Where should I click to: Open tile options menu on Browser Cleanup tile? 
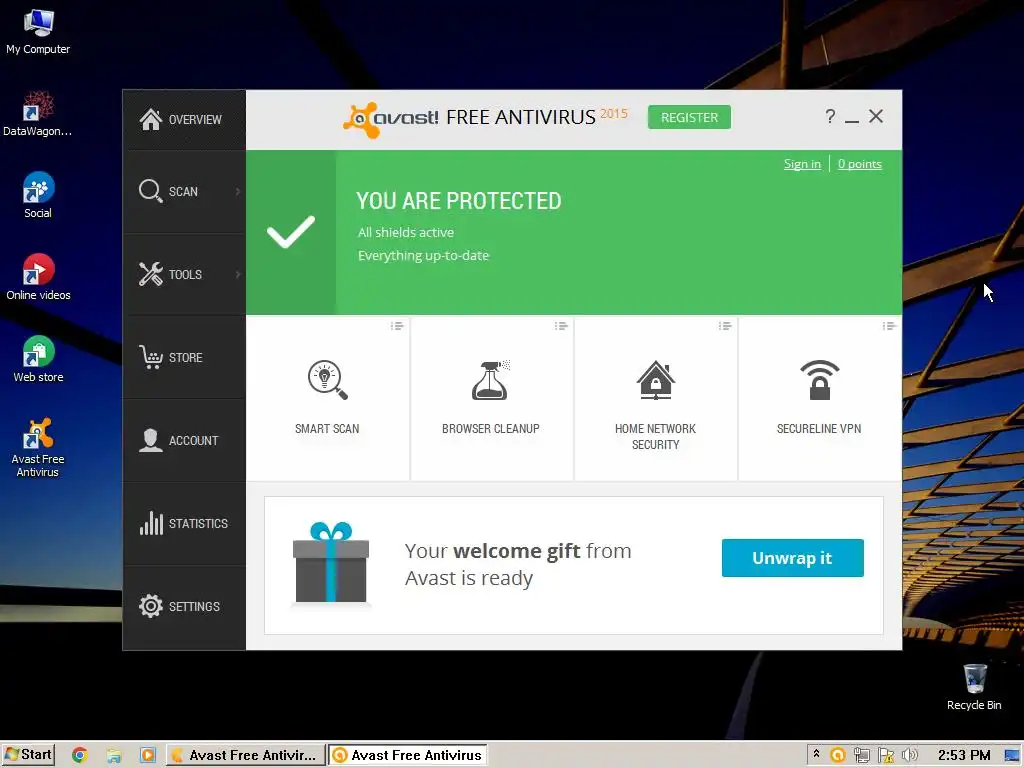coord(560,326)
